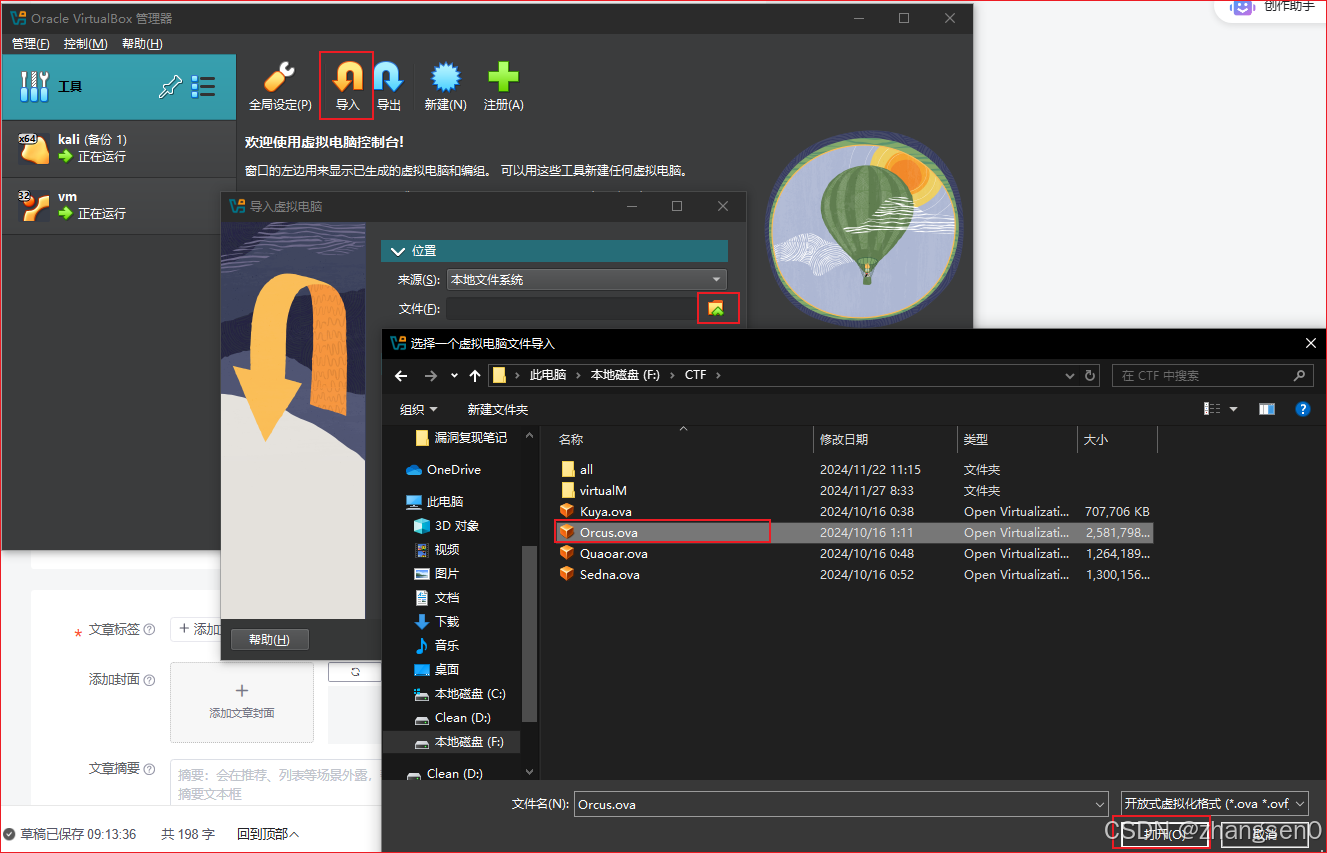This screenshot has width=1327, height=853.
Task: Click 本地磁盘 (F:) in the breadcrumb path
Action: [625, 376]
